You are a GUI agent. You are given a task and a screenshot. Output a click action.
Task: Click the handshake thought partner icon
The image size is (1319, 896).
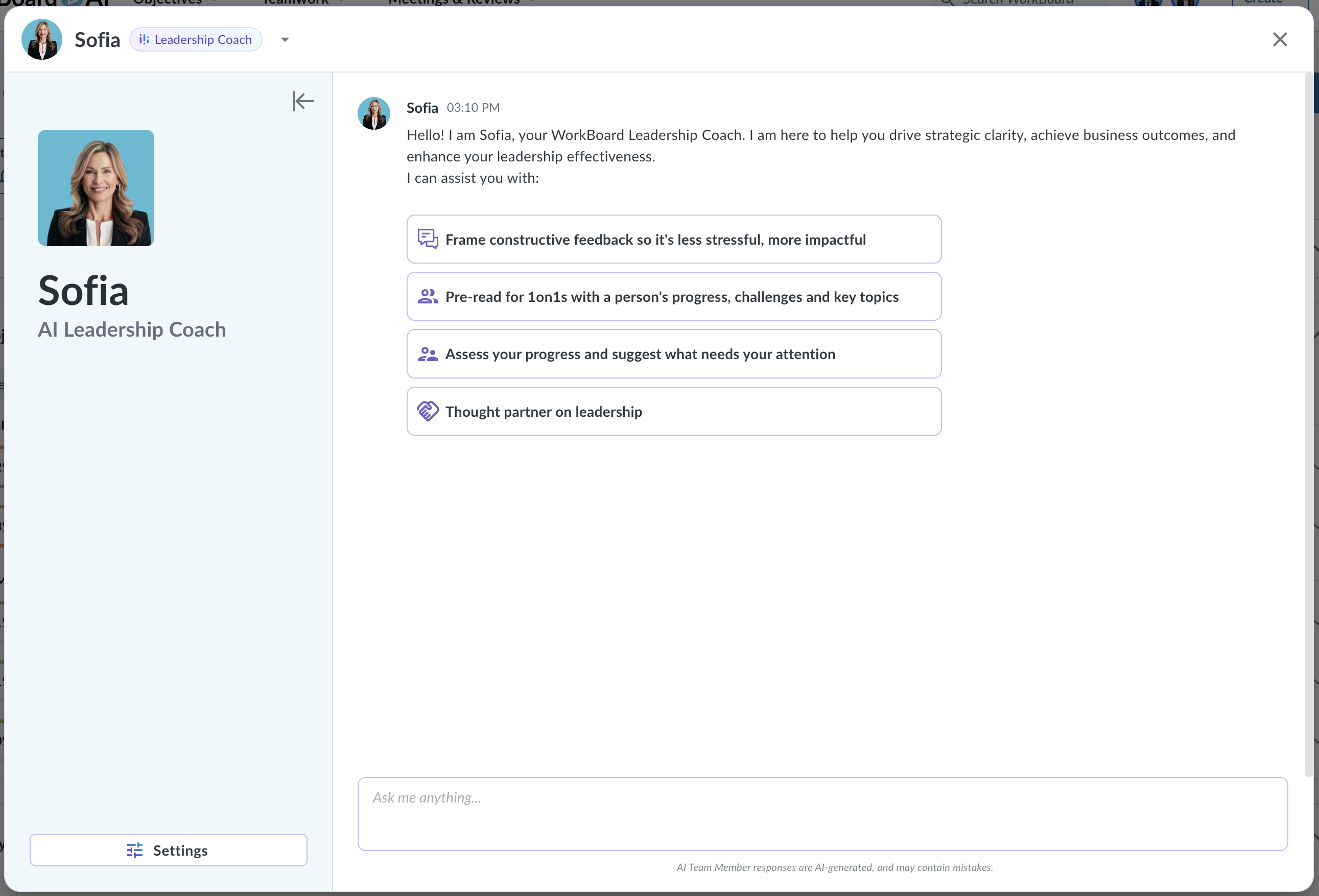(x=428, y=411)
